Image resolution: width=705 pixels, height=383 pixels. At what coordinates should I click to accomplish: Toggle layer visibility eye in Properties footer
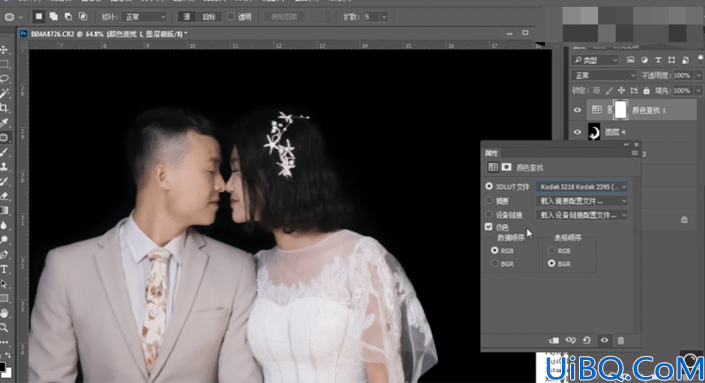click(604, 340)
